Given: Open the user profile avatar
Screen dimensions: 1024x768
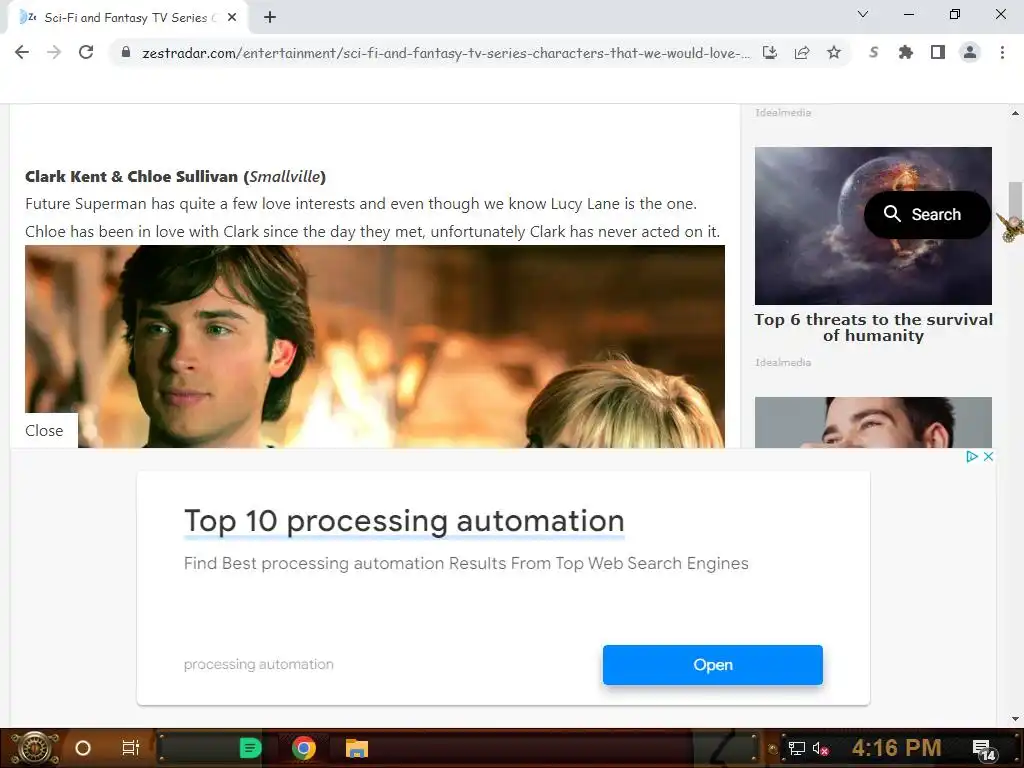Looking at the screenshot, I should click(970, 52).
